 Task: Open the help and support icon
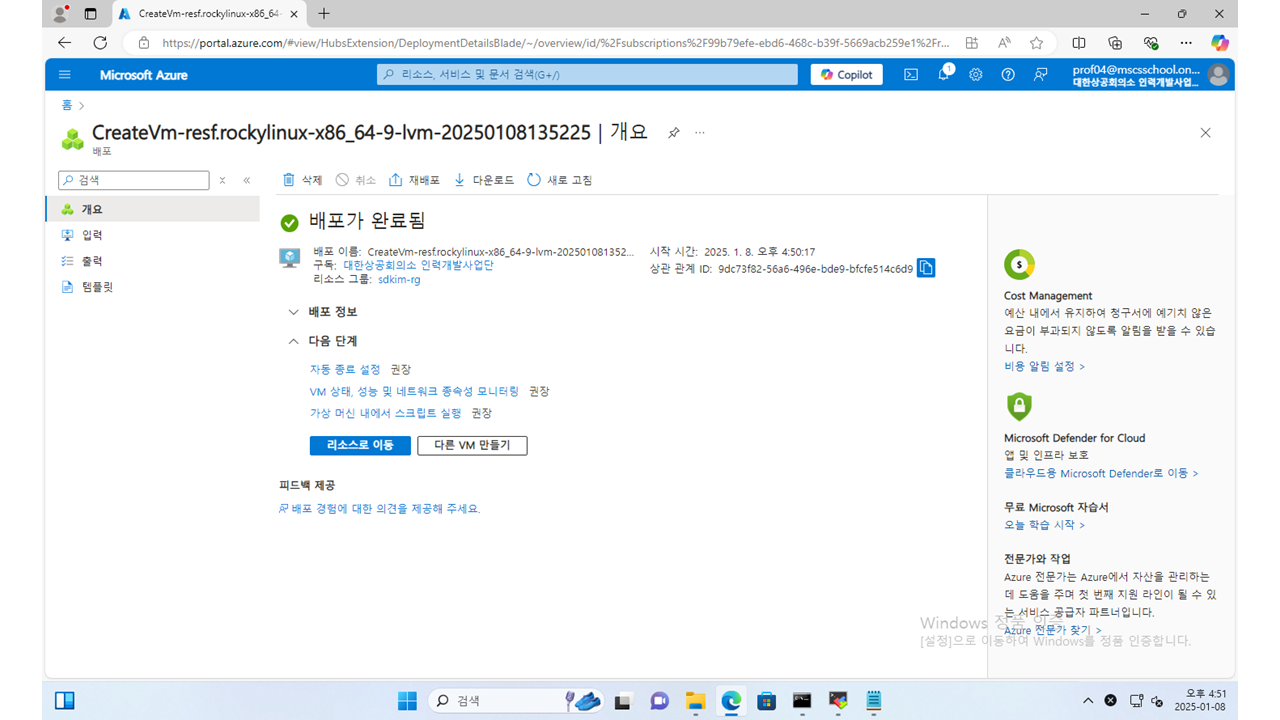[1008, 75]
